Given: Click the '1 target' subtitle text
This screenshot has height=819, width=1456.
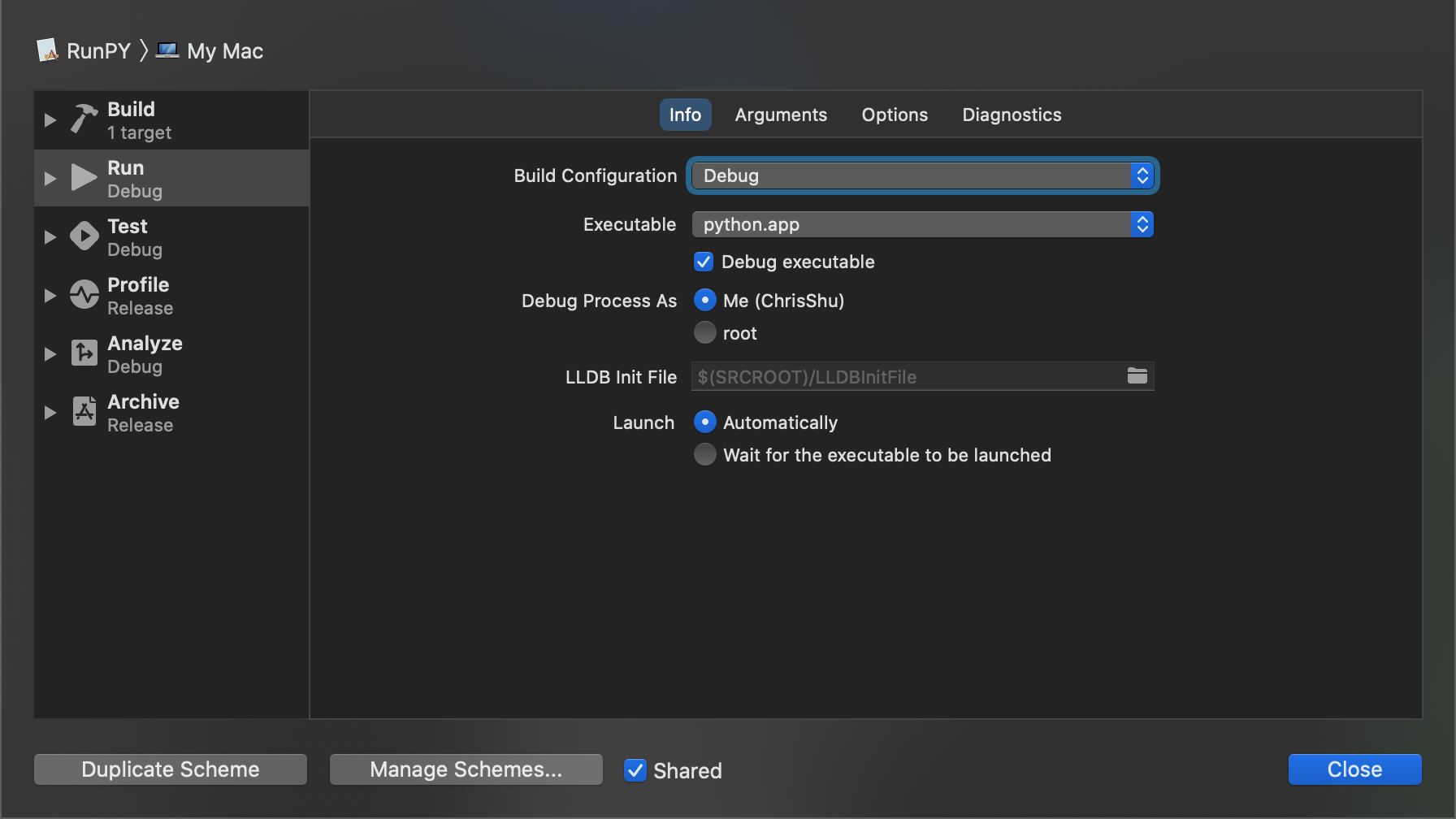Looking at the screenshot, I should (139, 132).
